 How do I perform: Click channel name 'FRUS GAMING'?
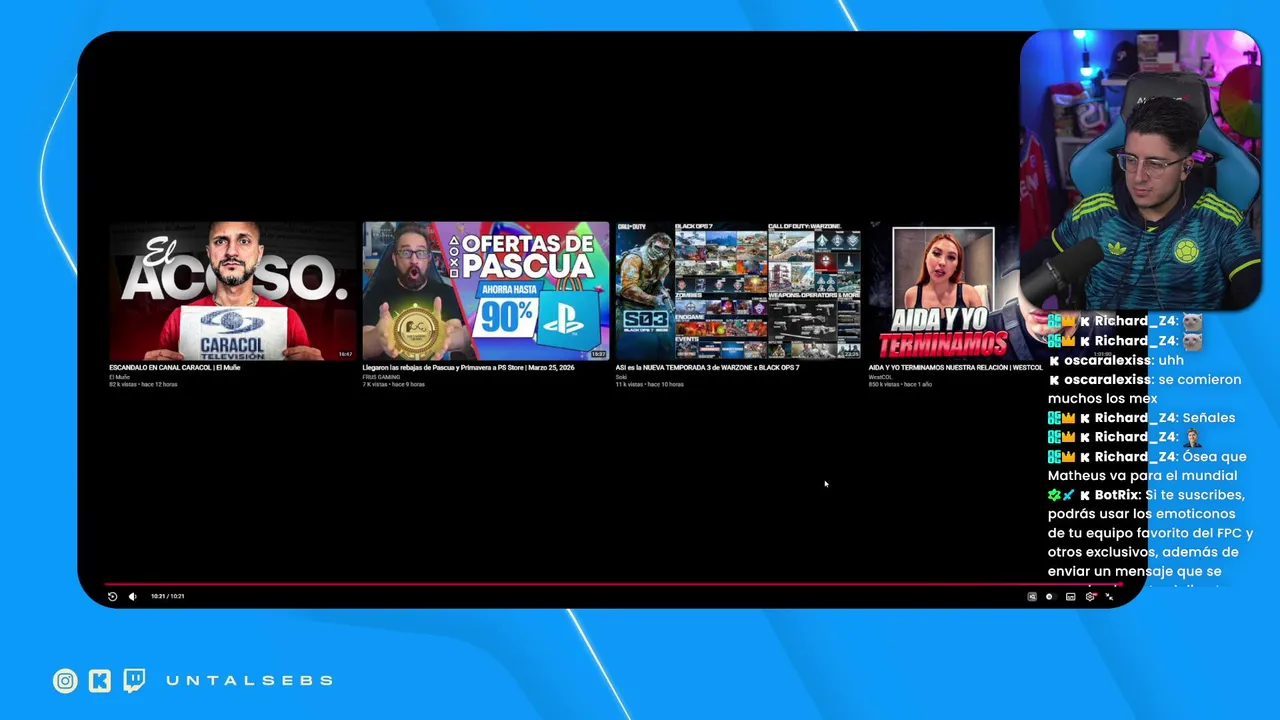[380, 377]
